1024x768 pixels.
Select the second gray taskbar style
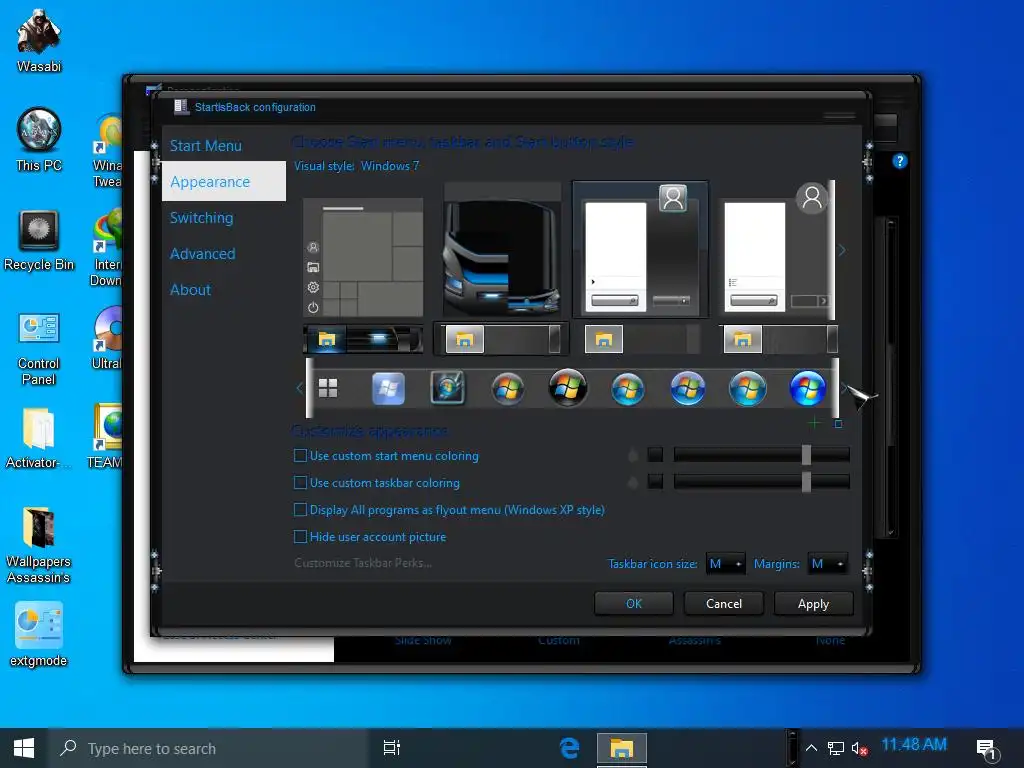click(x=502, y=339)
